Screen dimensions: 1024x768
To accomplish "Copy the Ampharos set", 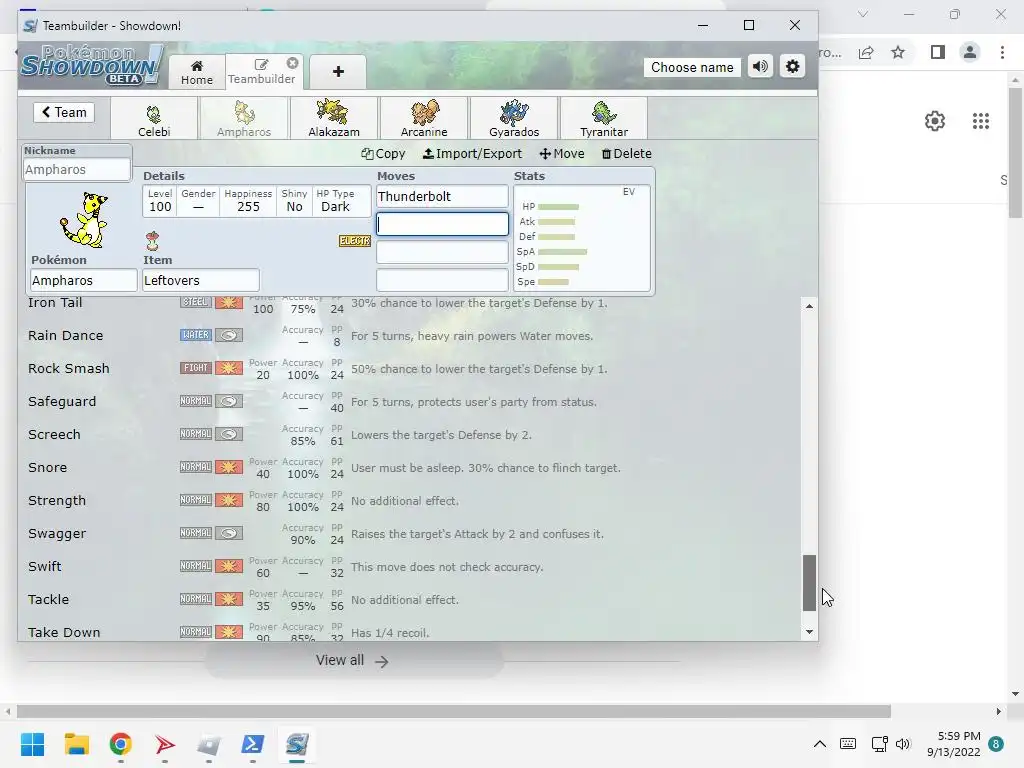I will click(383, 153).
